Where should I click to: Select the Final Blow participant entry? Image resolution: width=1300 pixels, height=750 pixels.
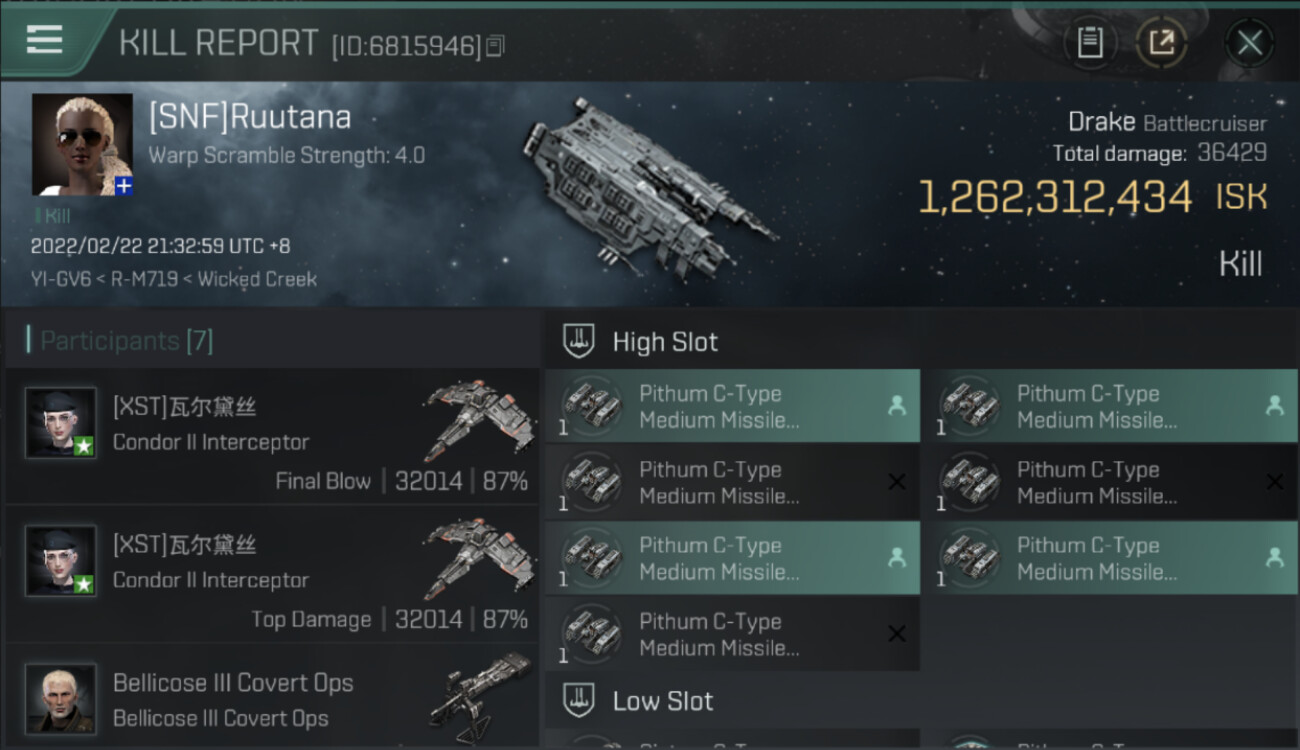272,437
